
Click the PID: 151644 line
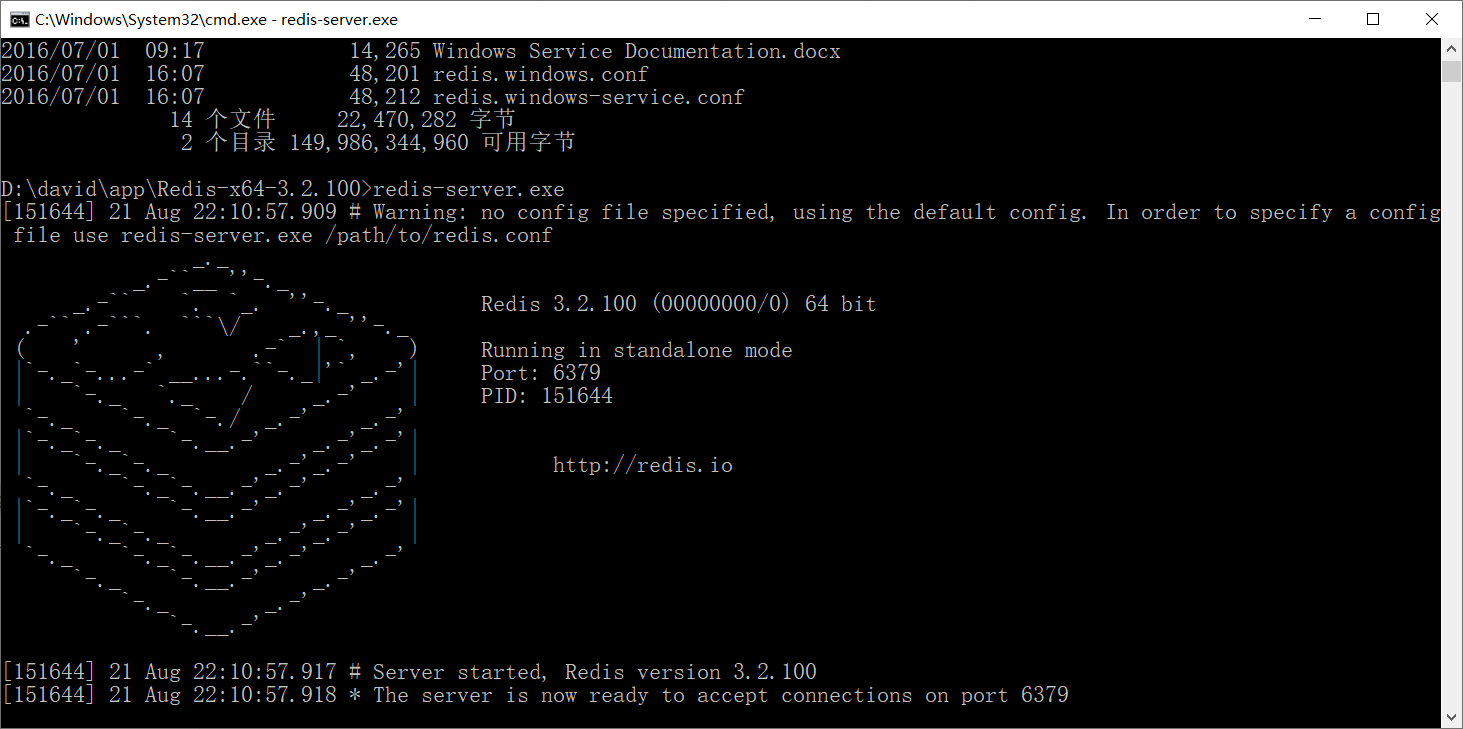click(x=546, y=396)
